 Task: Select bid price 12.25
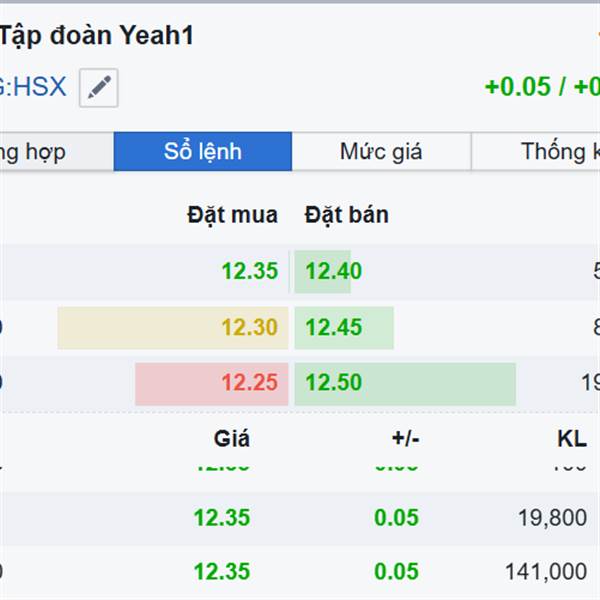coord(250,383)
